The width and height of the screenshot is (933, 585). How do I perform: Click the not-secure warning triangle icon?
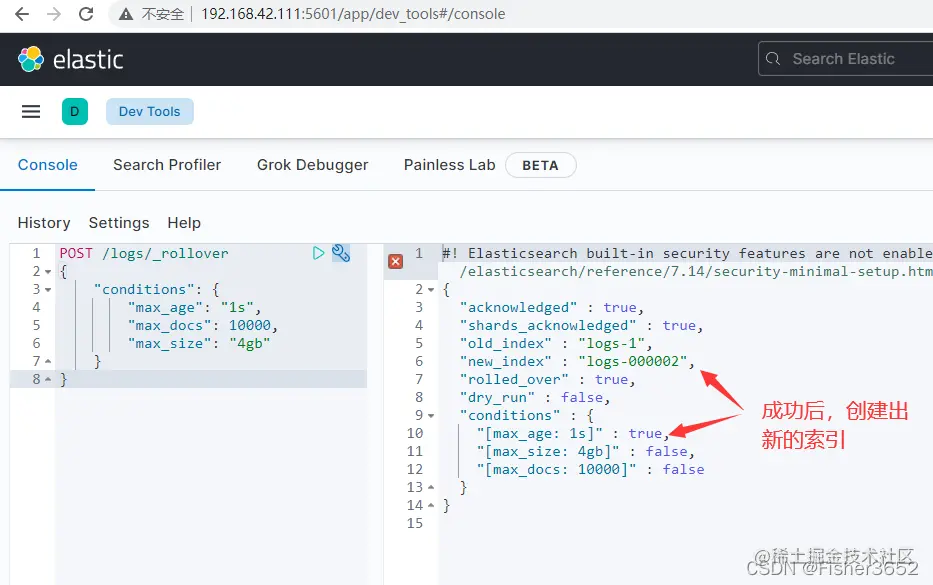pos(126,14)
